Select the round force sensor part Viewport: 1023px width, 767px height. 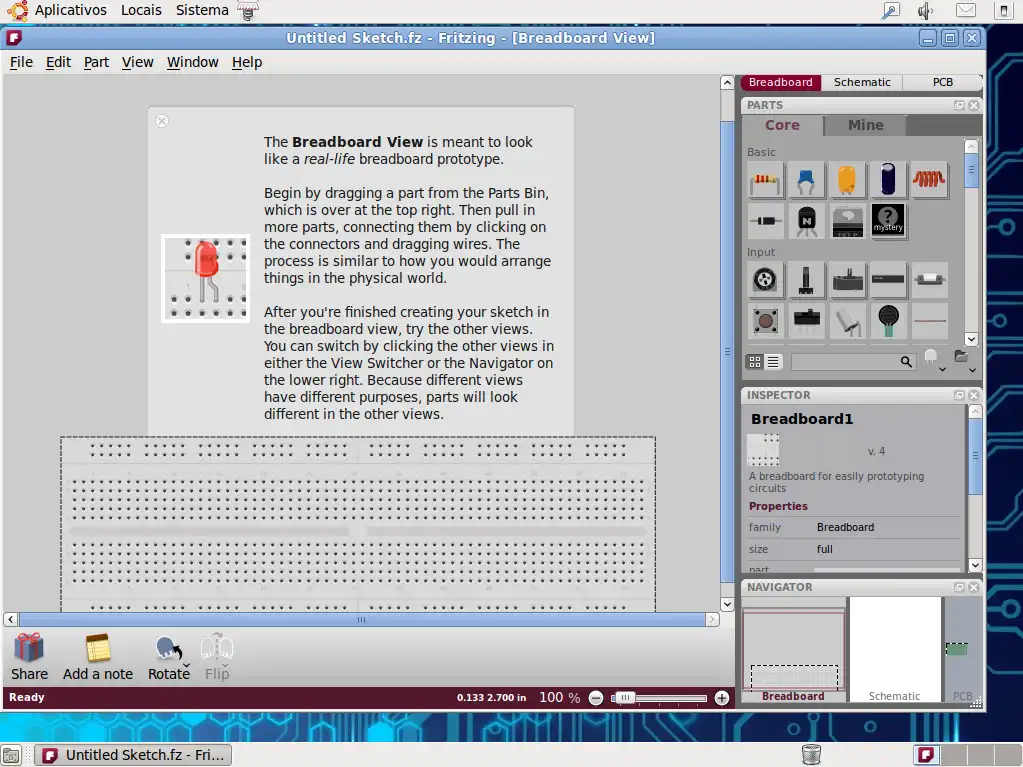coord(888,320)
